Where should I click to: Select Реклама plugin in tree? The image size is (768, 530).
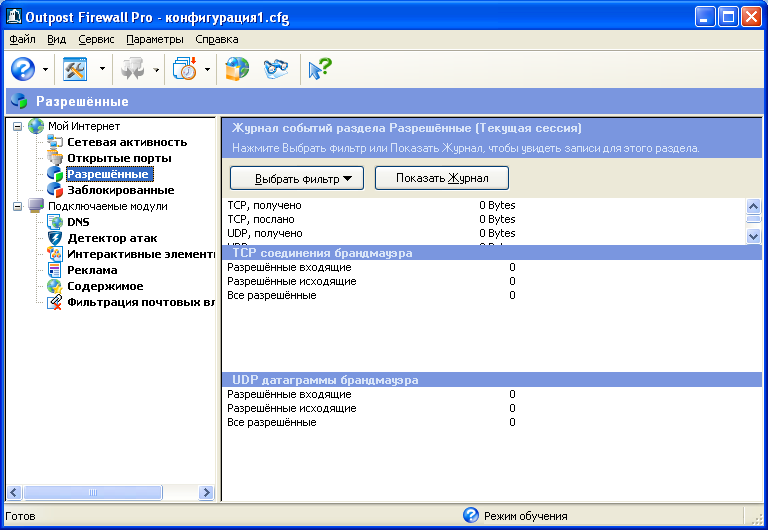[92, 270]
